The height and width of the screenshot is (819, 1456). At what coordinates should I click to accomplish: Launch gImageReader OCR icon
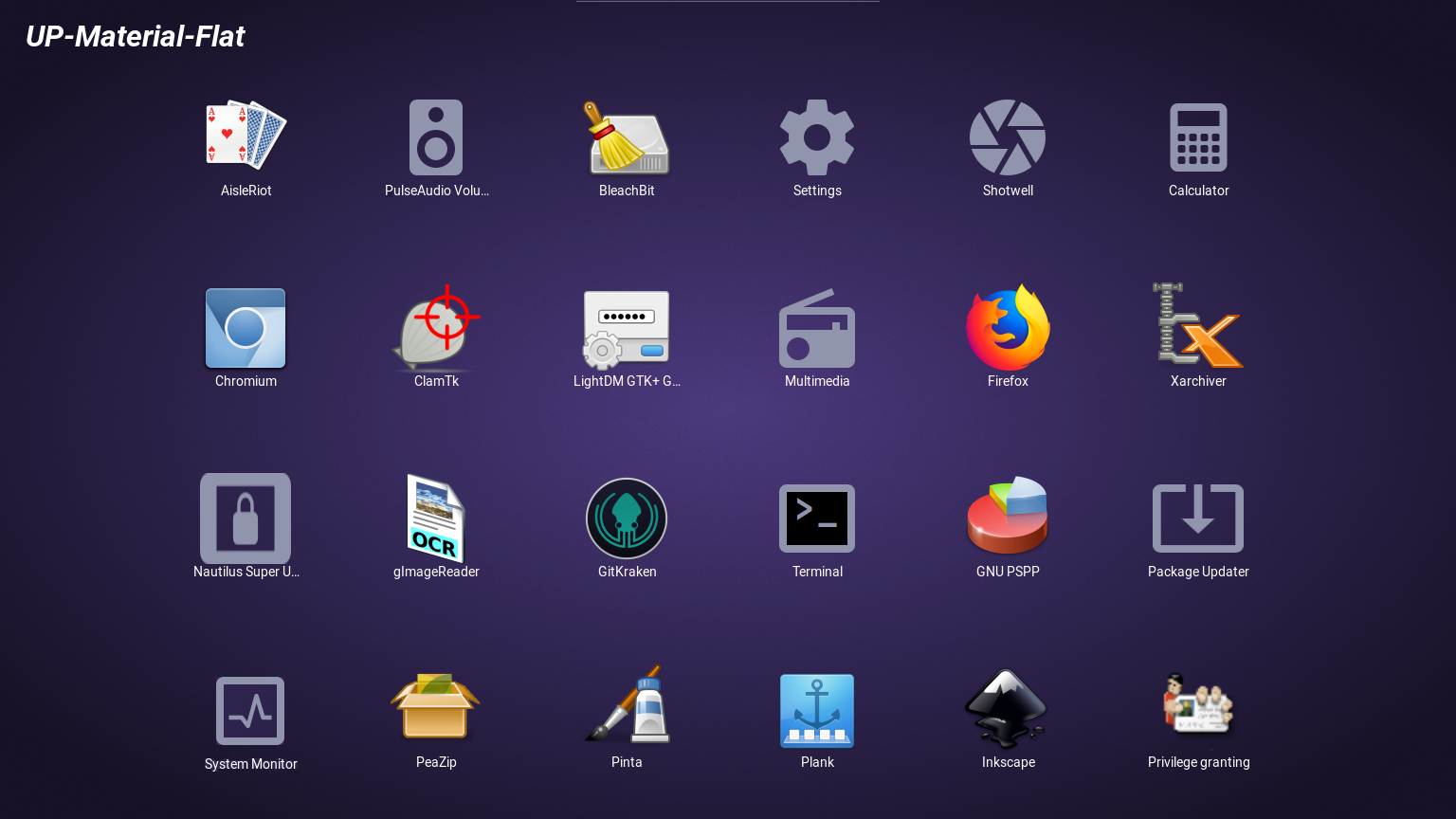[436, 519]
